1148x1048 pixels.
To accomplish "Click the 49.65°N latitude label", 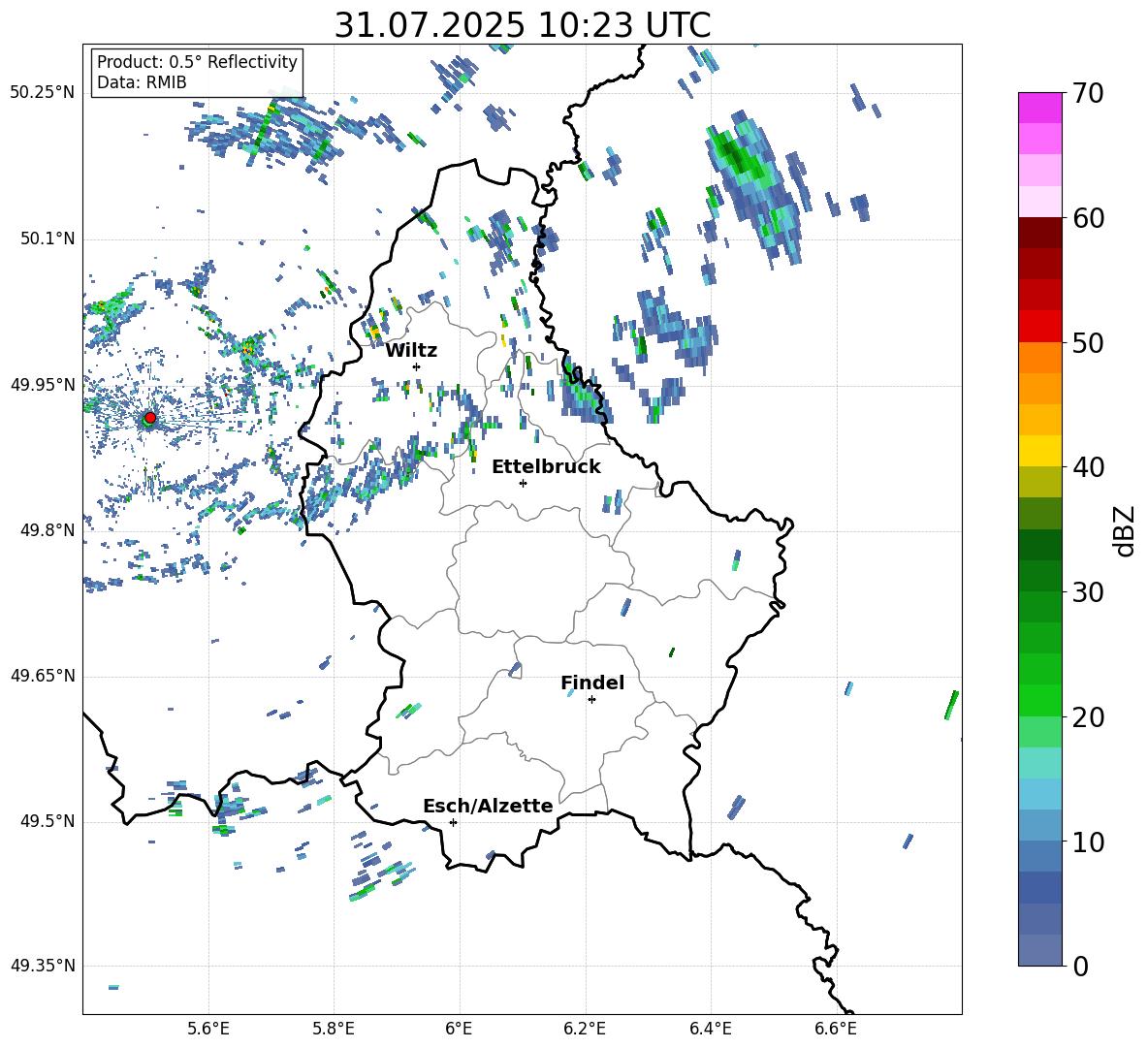I will 43,676.
